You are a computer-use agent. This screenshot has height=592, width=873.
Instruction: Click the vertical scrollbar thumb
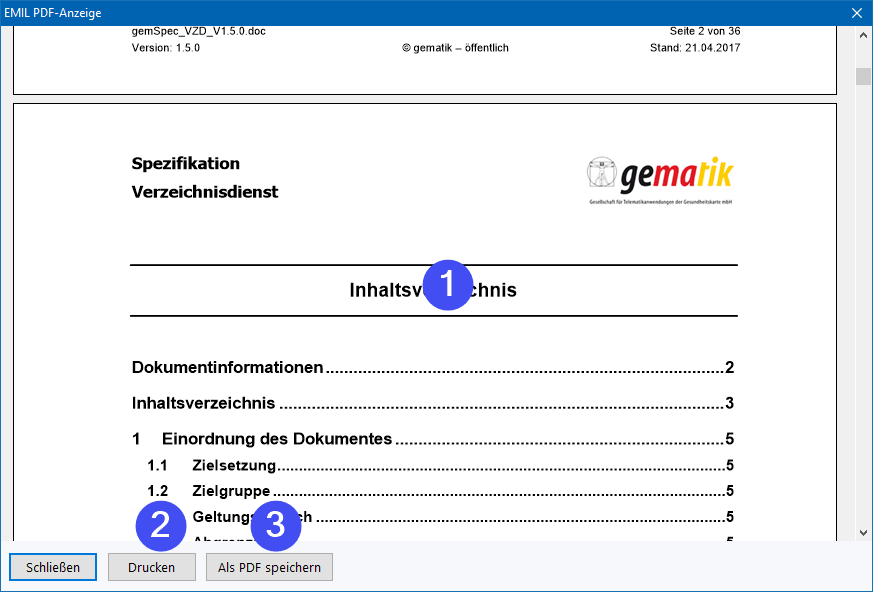tap(862, 77)
